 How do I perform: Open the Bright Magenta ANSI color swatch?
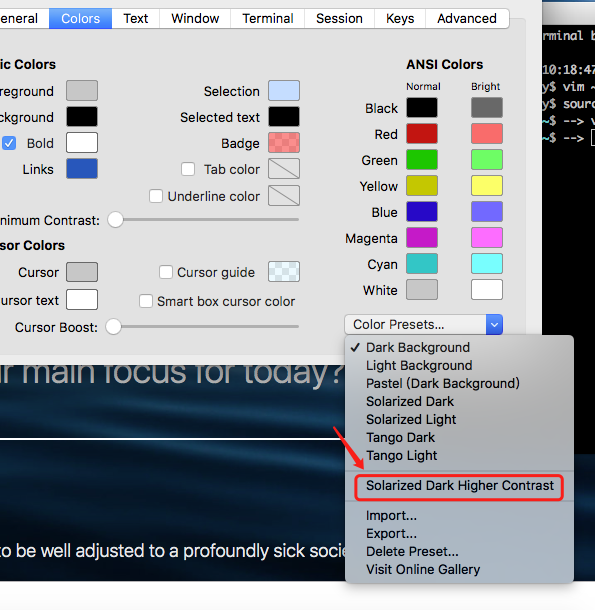pyautogui.click(x=486, y=237)
